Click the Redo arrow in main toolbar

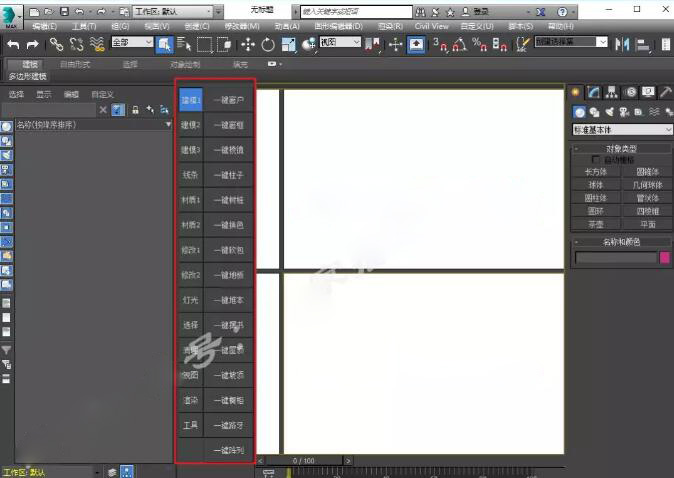(x=32, y=44)
